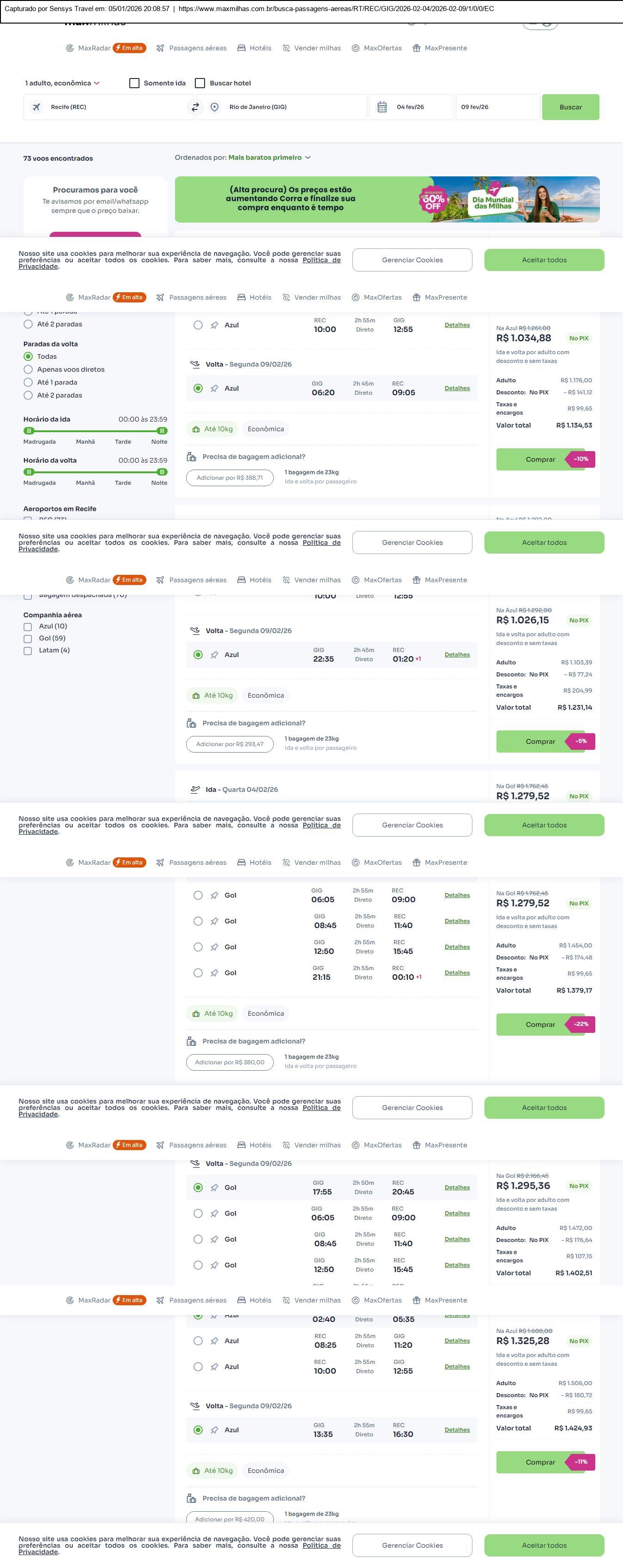623x1568 pixels.
Task: Click the calendar icon beside 04 fev/26
Action: (x=382, y=107)
